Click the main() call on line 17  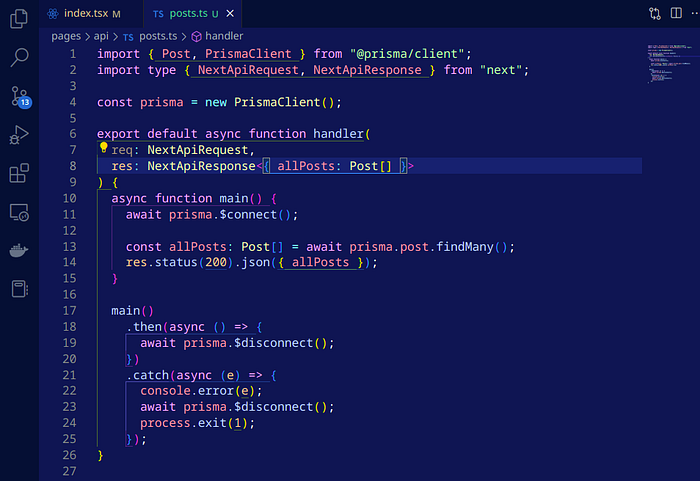pyautogui.click(x=132, y=311)
